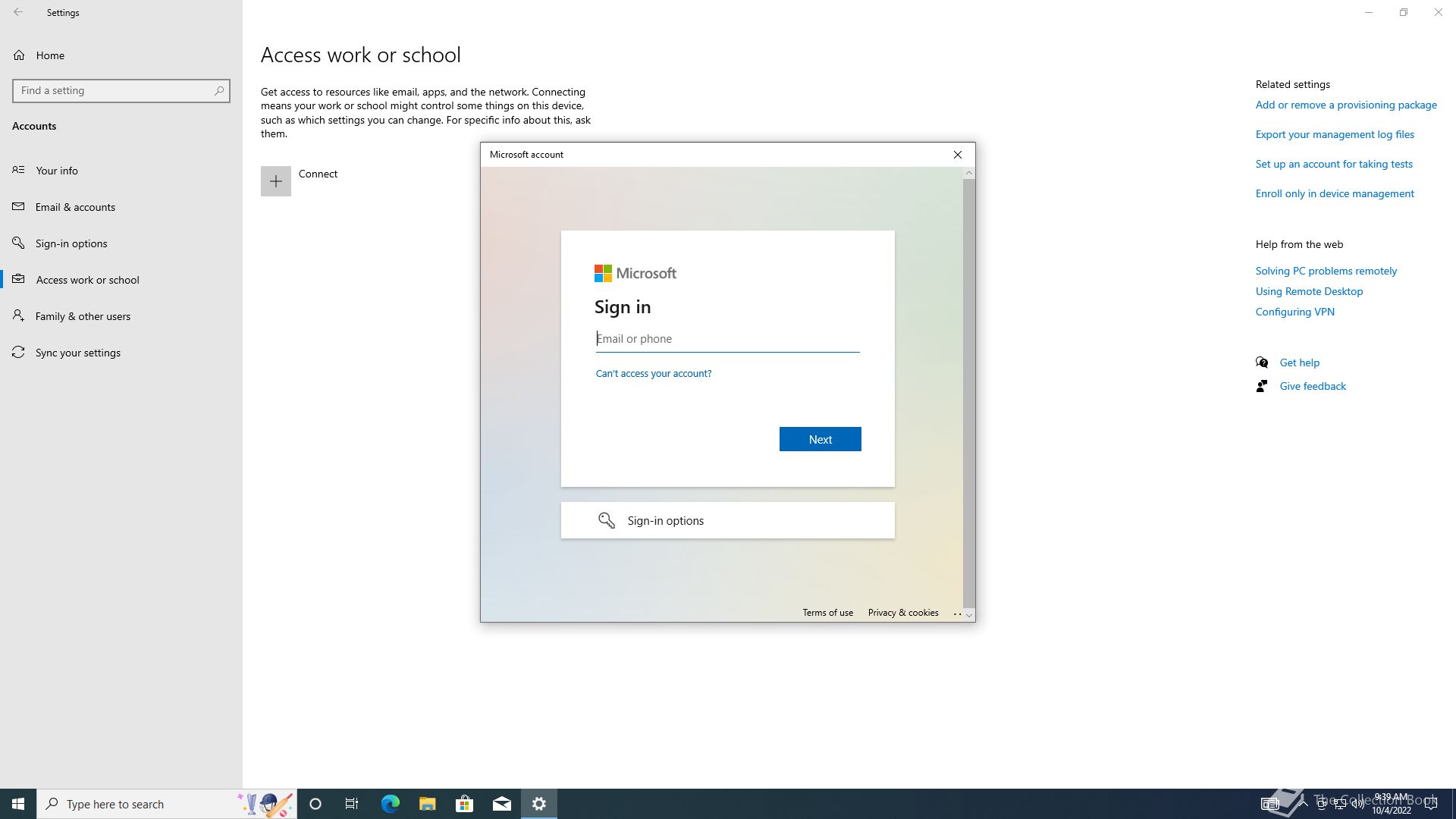Click the Connect label
Image resolution: width=1456 pixels, height=819 pixels.
coord(318,174)
